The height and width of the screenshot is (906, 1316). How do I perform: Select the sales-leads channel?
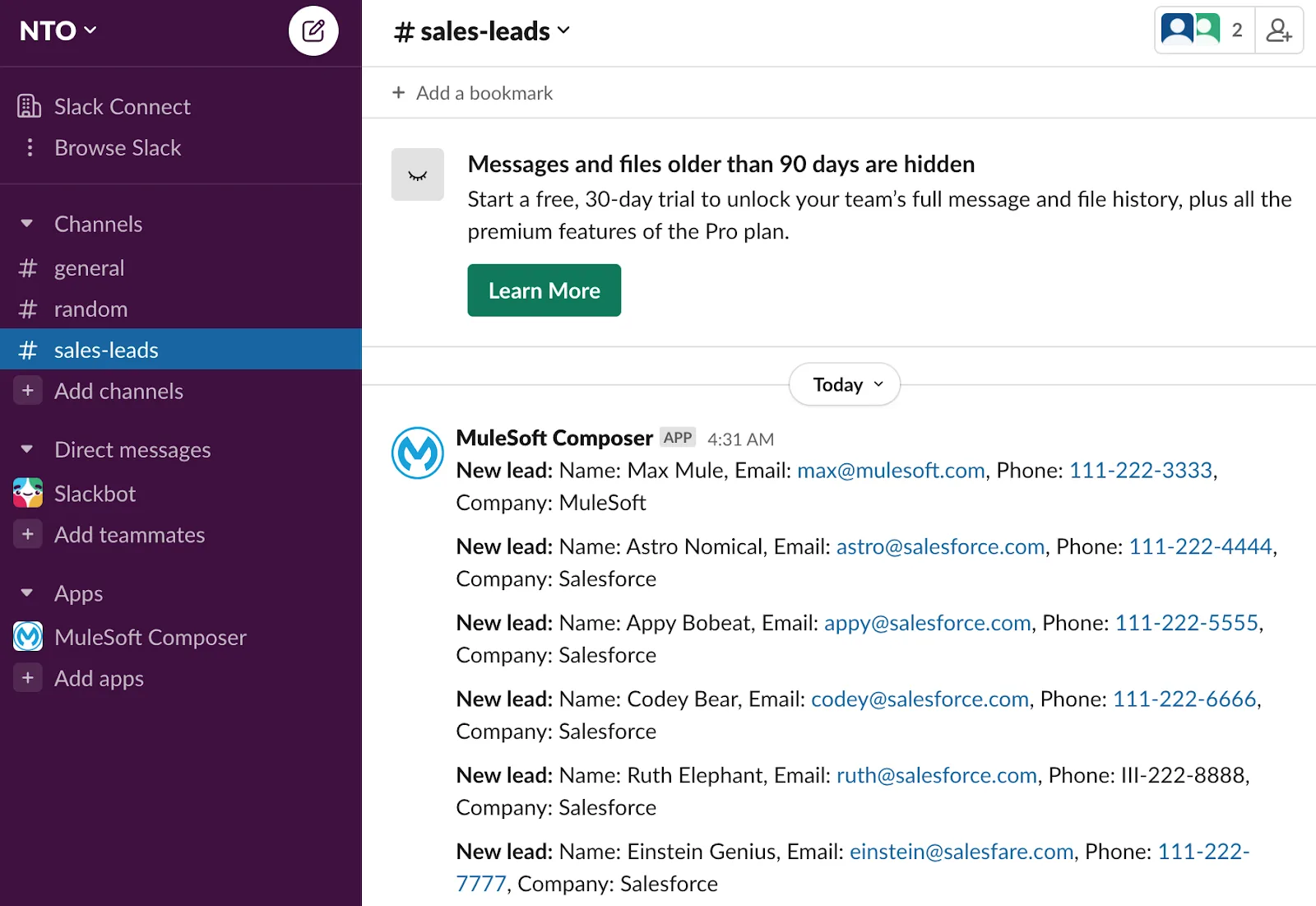(x=181, y=350)
